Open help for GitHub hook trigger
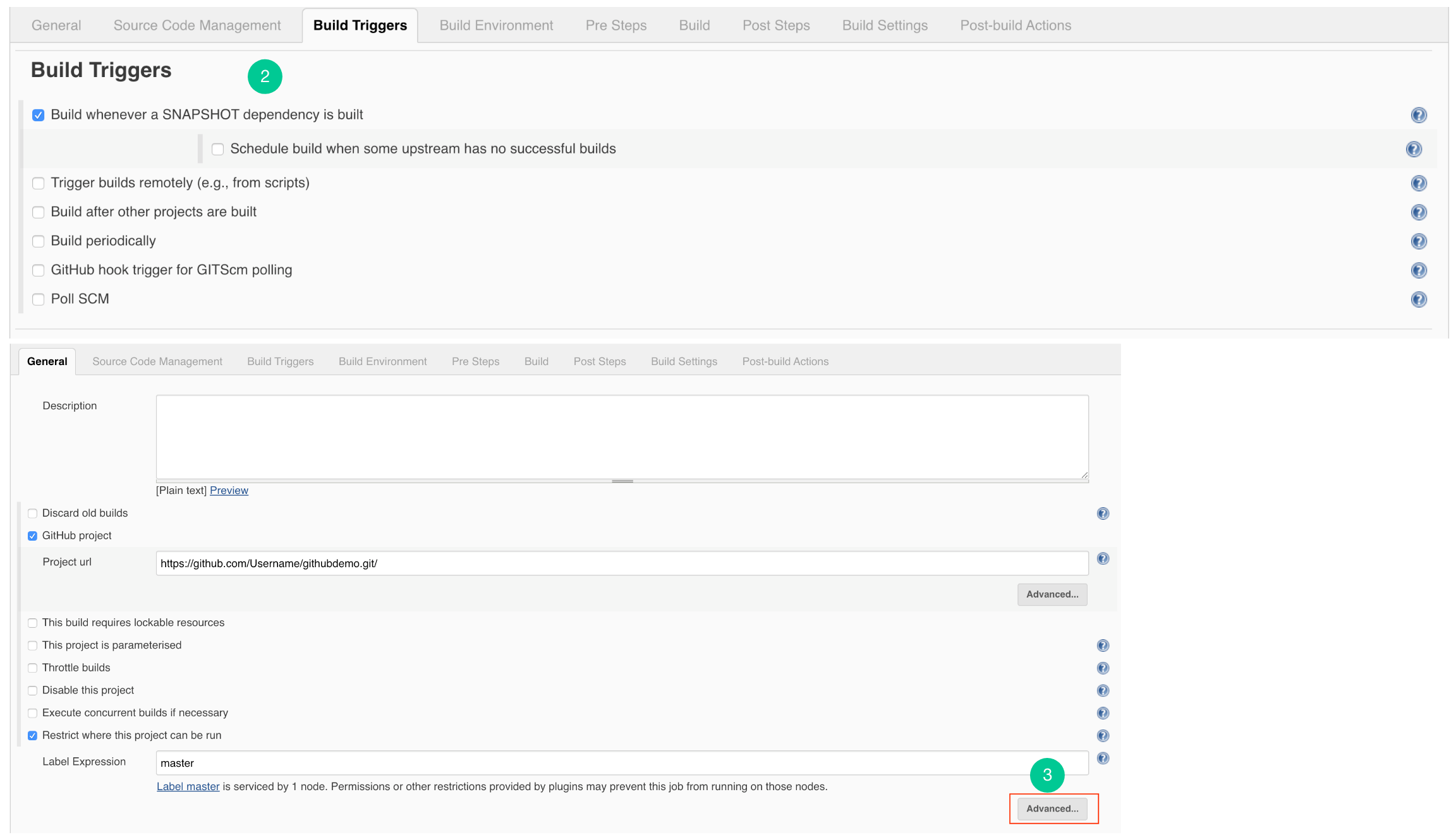 (1419, 270)
